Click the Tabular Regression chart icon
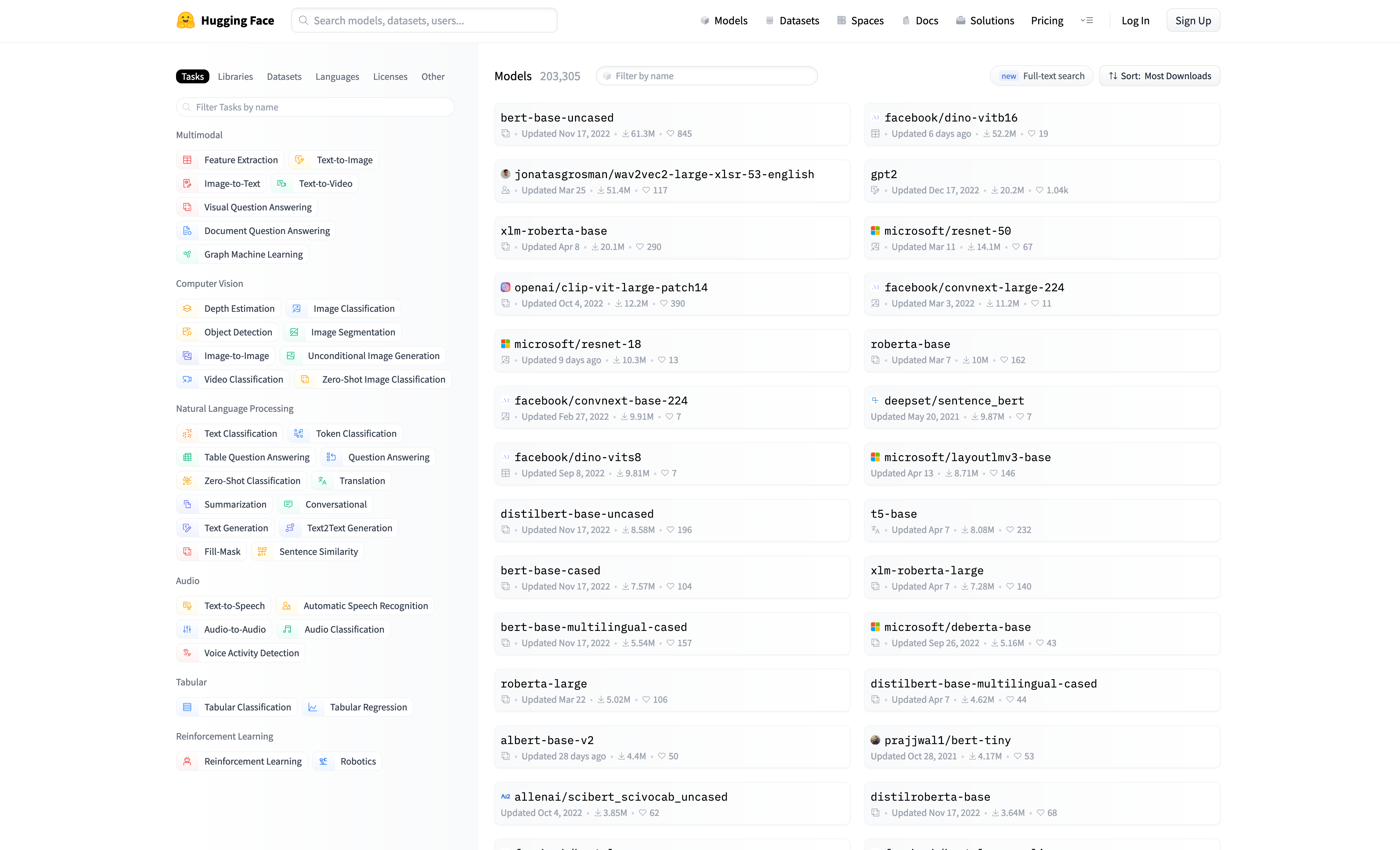 (x=312, y=707)
